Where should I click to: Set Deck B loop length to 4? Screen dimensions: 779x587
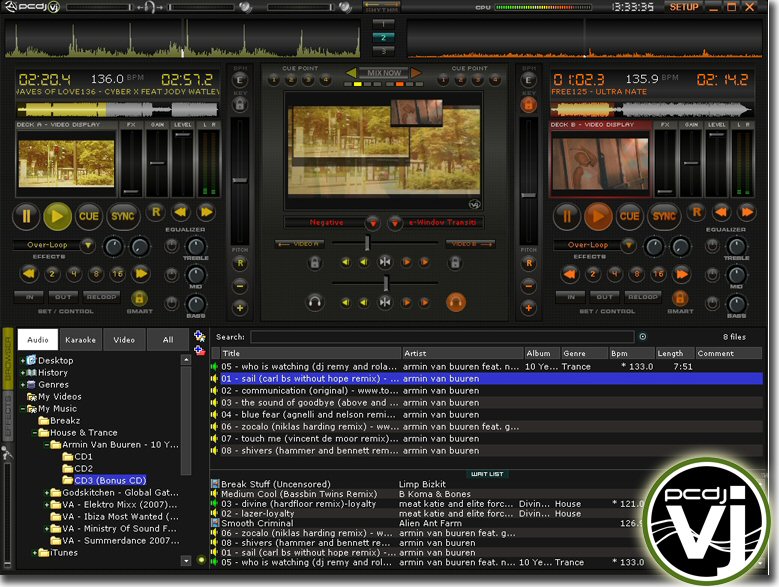click(615, 274)
